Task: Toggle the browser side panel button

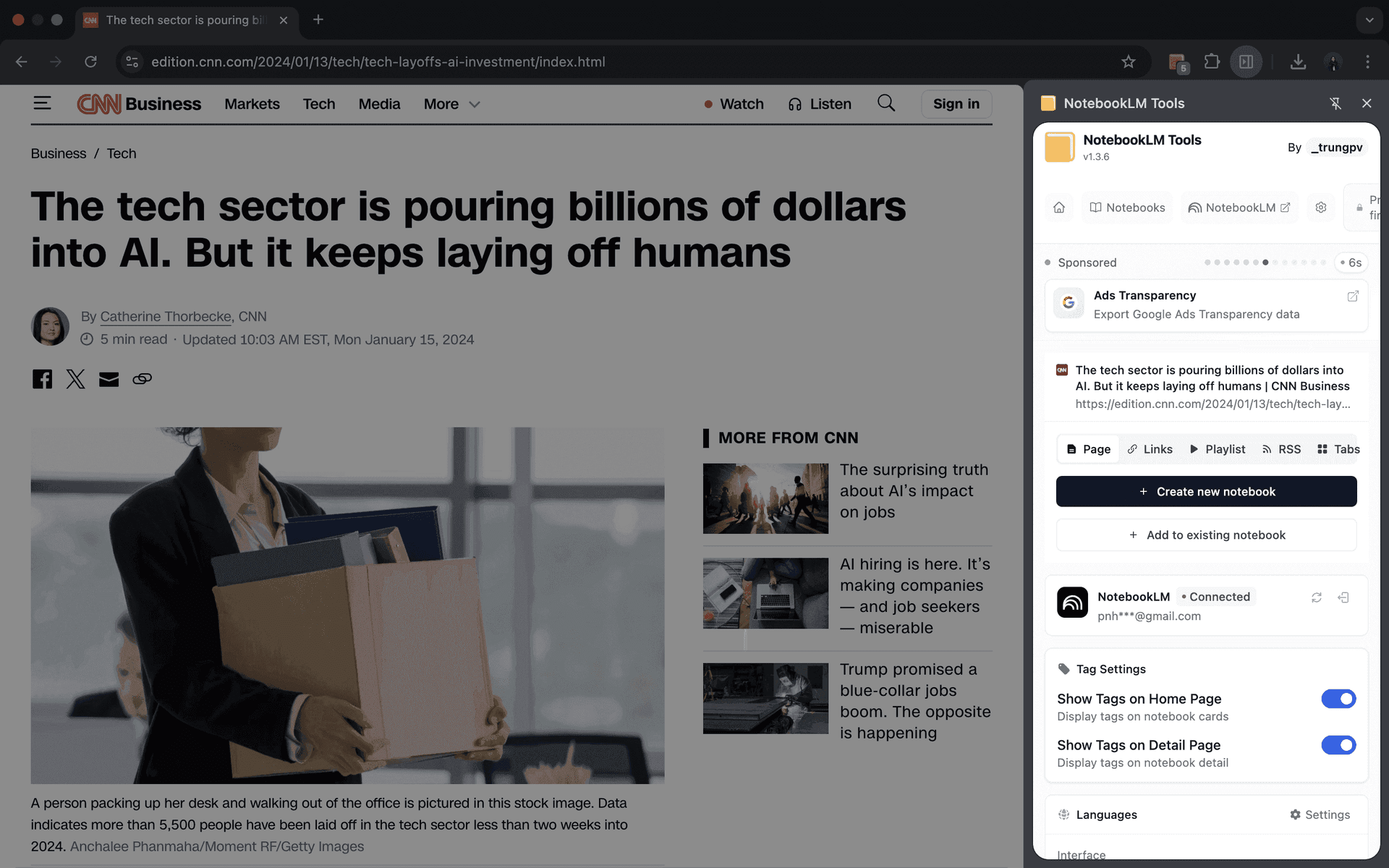Action: pyautogui.click(x=1246, y=62)
